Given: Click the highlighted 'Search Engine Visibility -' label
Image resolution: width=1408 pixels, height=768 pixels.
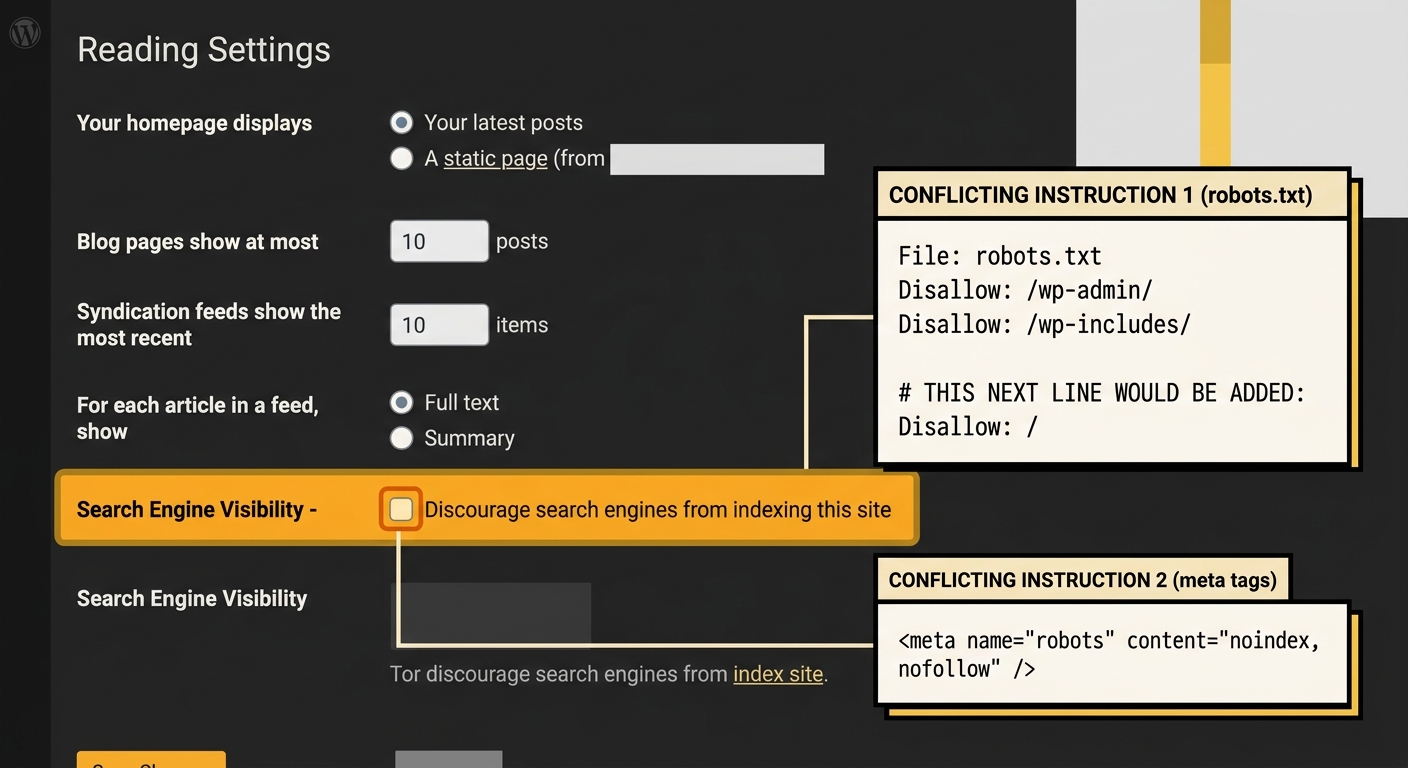Looking at the screenshot, I should [x=197, y=510].
